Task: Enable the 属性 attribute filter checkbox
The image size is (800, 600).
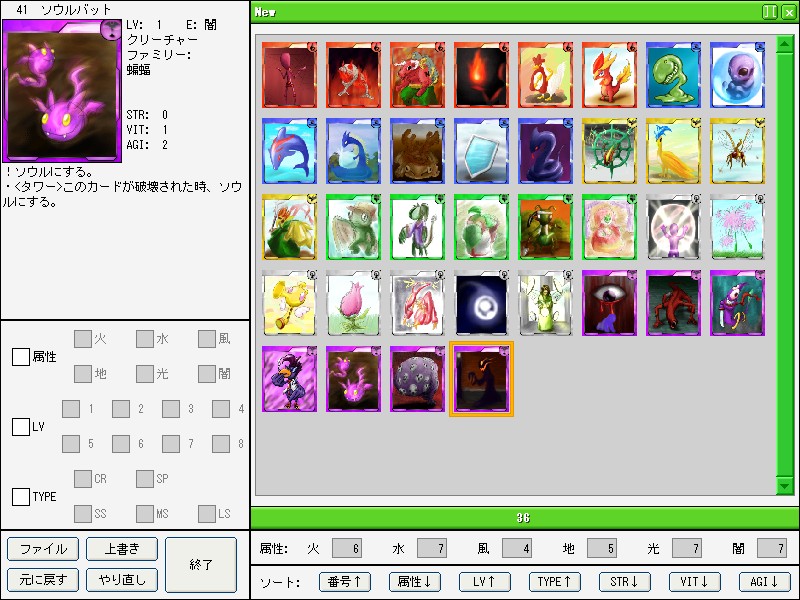Action: click(x=20, y=357)
